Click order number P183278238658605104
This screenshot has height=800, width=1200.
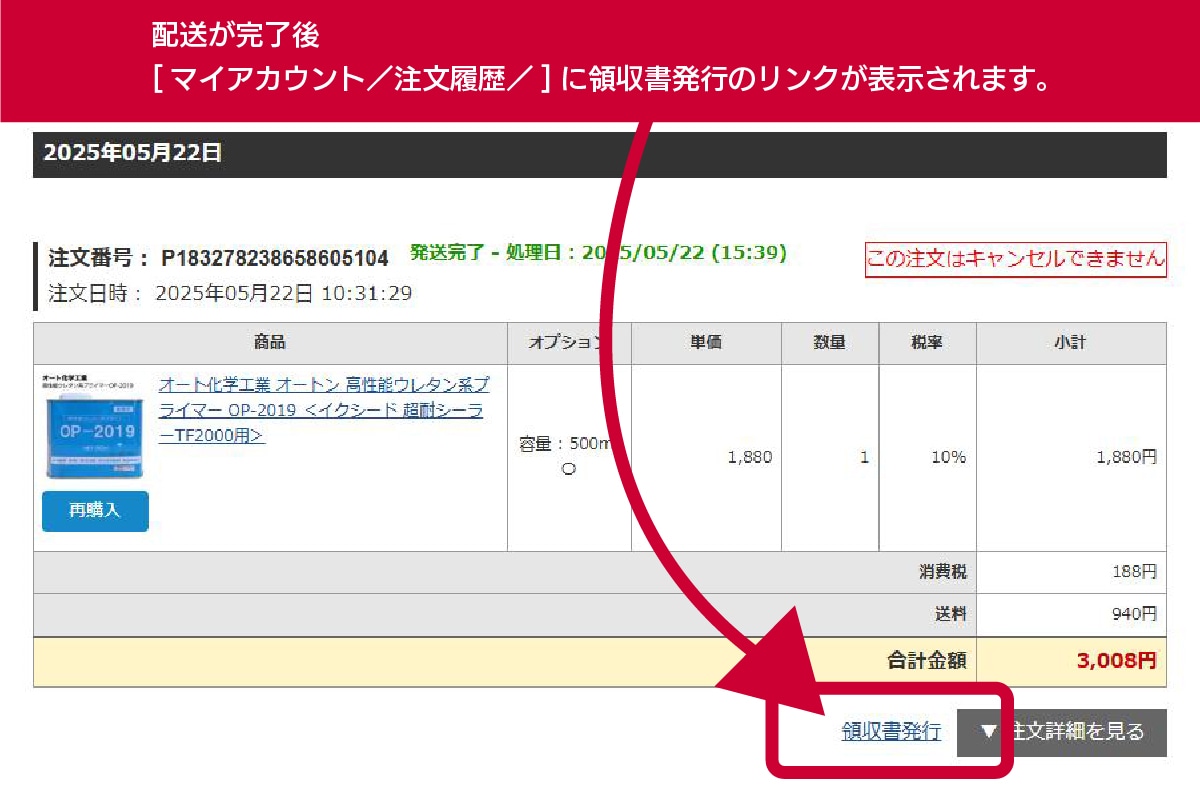pyautogui.click(x=274, y=259)
